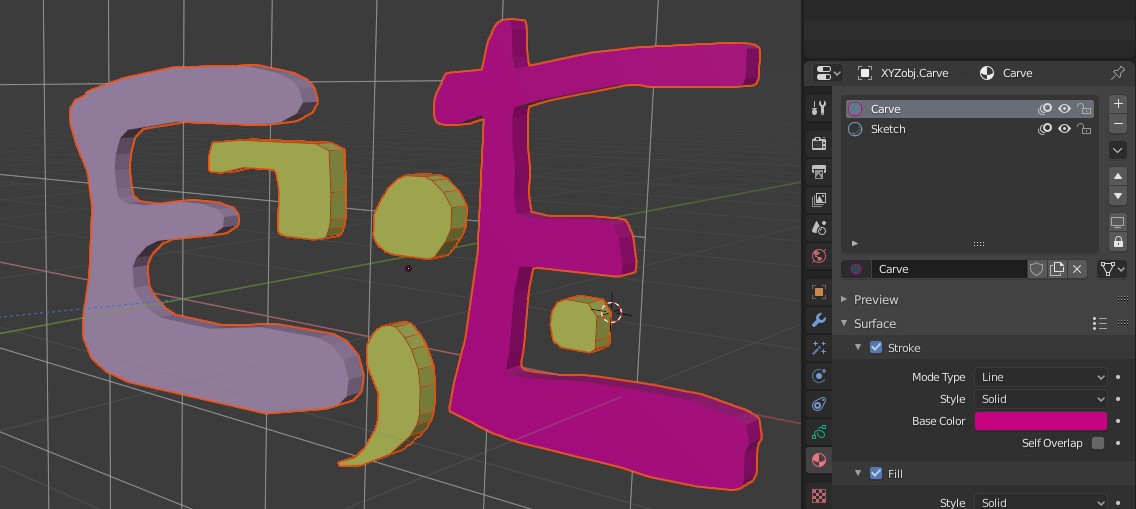Hide the Sketch material in viewport
The height and width of the screenshot is (509, 1136).
click(1064, 129)
